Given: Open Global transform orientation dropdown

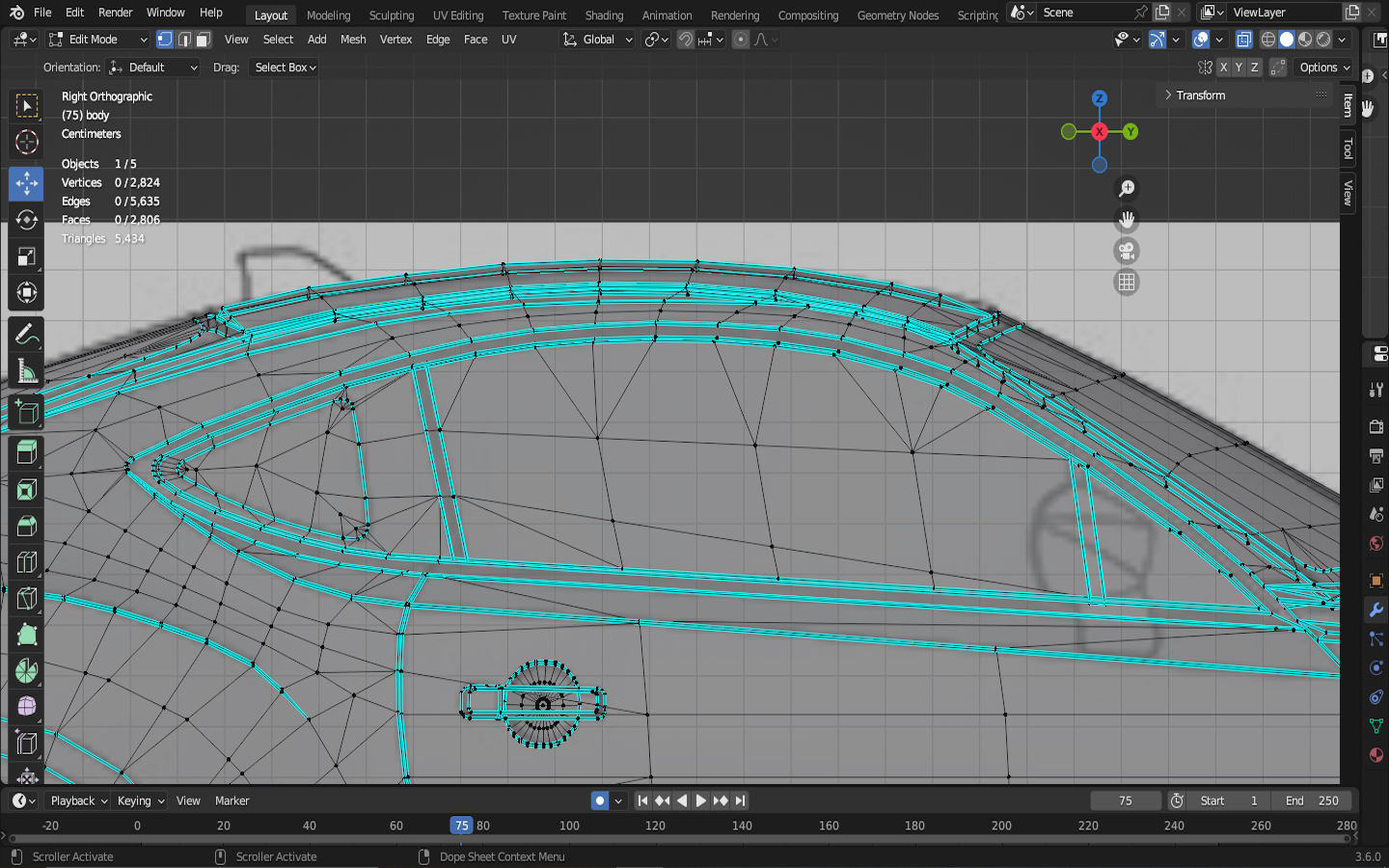Looking at the screenshot, I should tap(598, 40).
